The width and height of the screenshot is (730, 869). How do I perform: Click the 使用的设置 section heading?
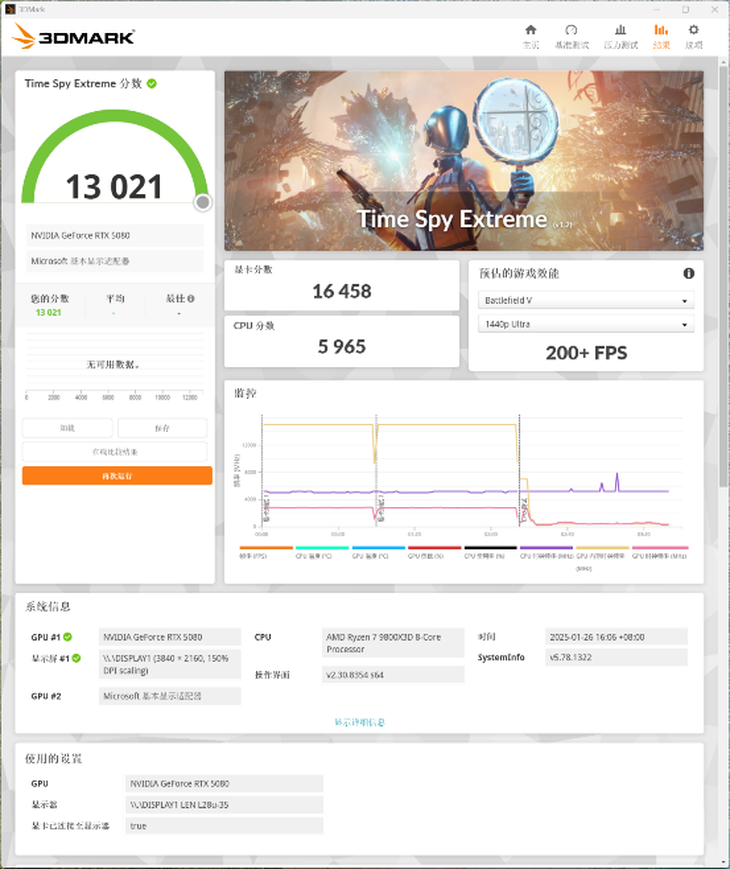[53, 759]
